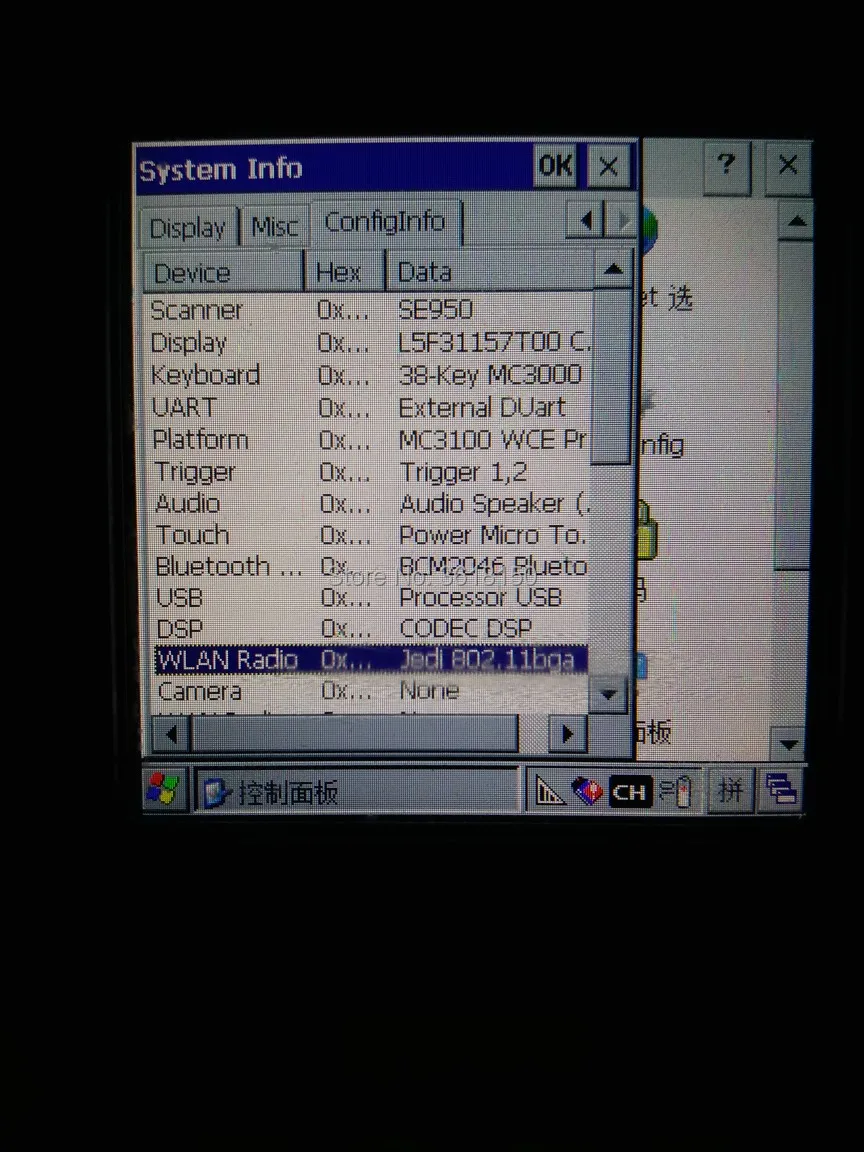This screenshot has height=1152, width=864.
Task: Show next tabs with the right tab arrow
Action: pyautogui.click(x=622, y=220)
